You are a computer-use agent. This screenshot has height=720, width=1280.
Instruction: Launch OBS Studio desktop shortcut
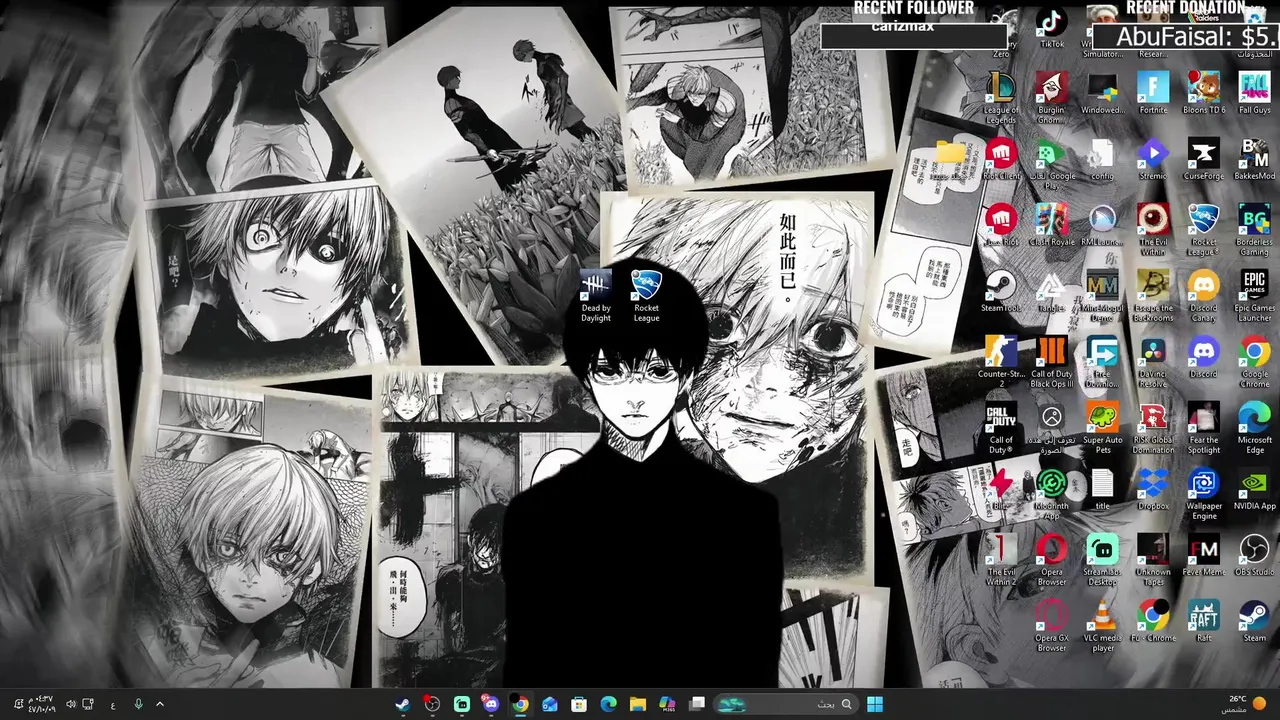(x=1254, y=555)
